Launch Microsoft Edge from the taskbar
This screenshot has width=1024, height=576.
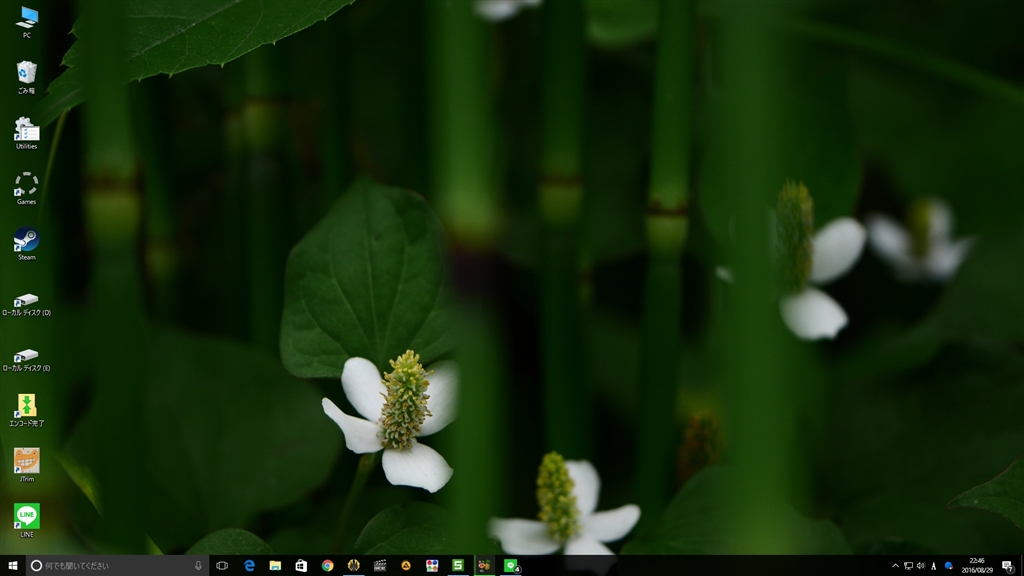click(249, 566)
